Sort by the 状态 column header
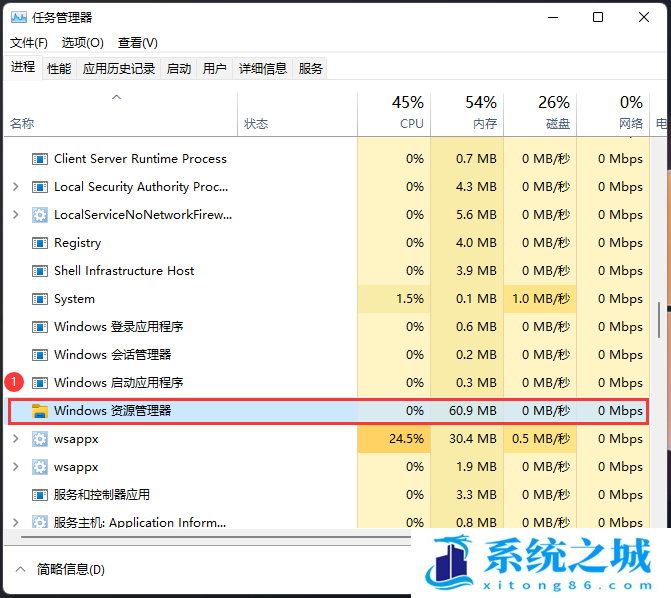The height and width of the screenshot is (598, 671). 297,115
